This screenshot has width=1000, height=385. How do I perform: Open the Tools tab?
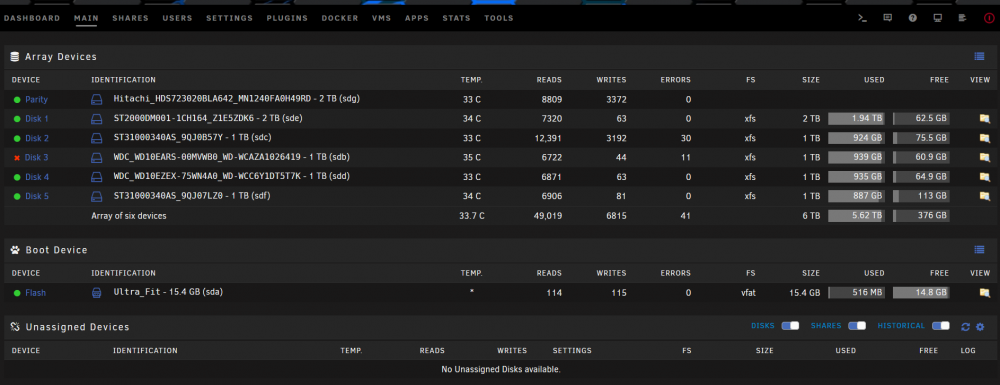click(x=499, y=18)
